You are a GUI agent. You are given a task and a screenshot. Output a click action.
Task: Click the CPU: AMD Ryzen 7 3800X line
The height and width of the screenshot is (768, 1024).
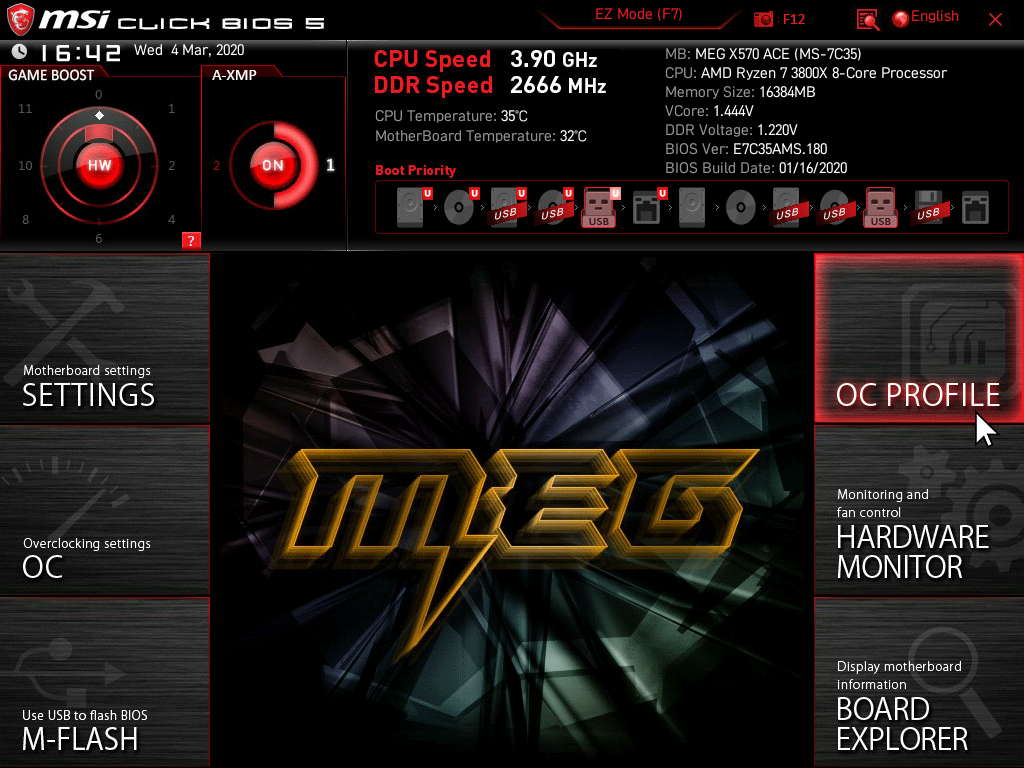[806, 73]
